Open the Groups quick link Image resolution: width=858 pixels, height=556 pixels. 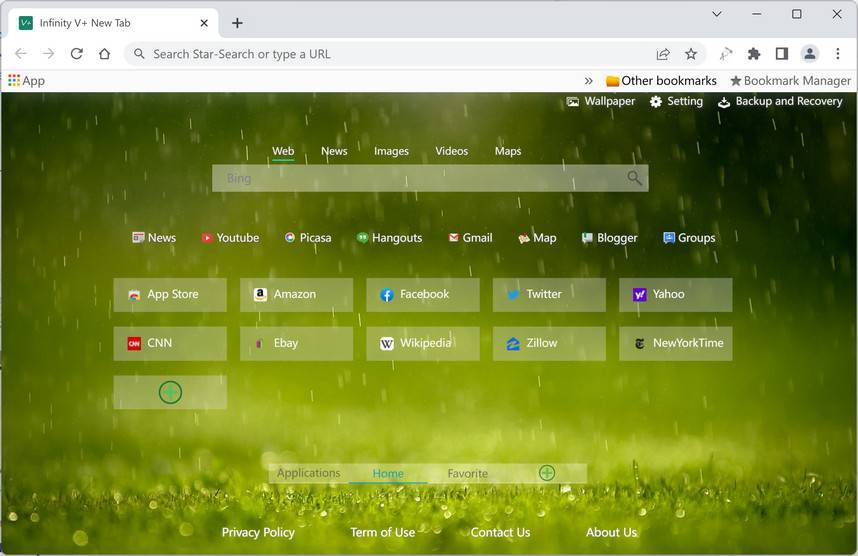pyautogui.click(x=689, y=238)
